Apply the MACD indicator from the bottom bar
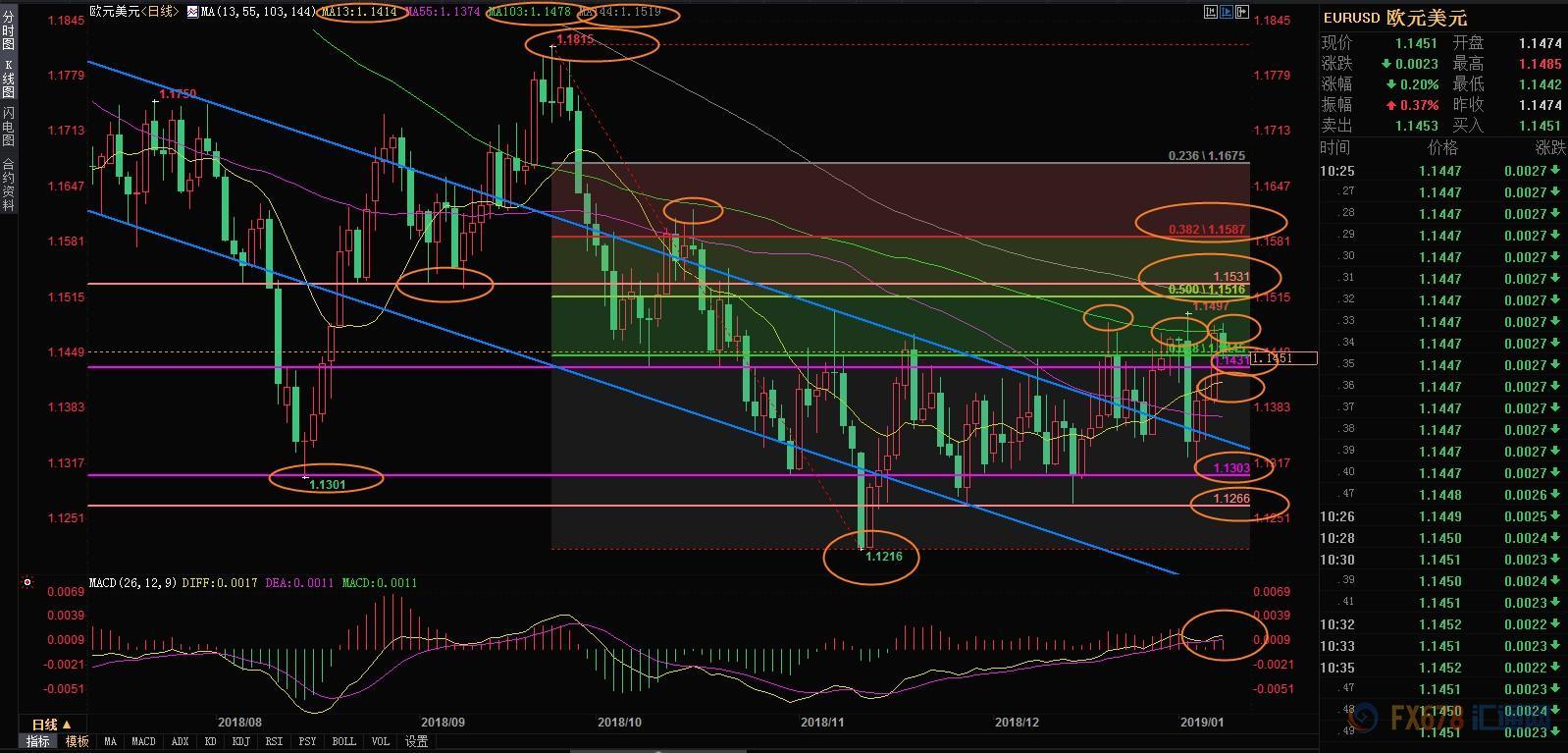 143,742
